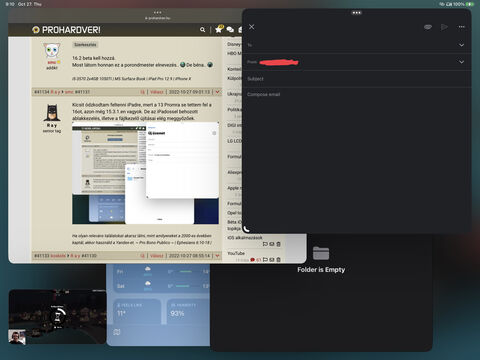Open the favorites star icon in Prohardver header
Image resolution: width=480 pixels, height=360 pixels.
click(x=219, y=29)
